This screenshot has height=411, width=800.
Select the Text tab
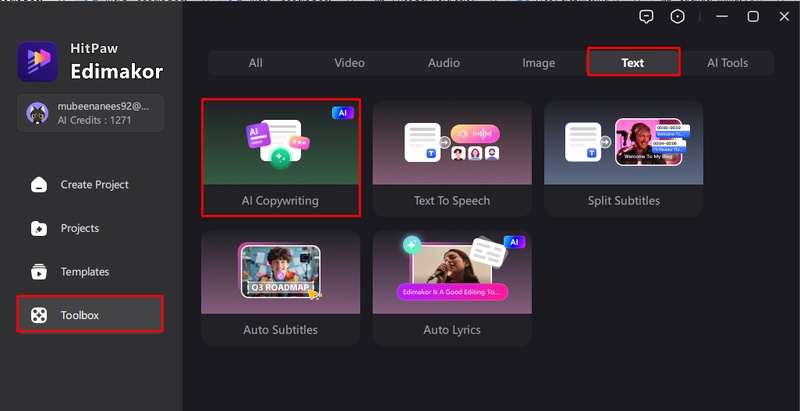632,63
